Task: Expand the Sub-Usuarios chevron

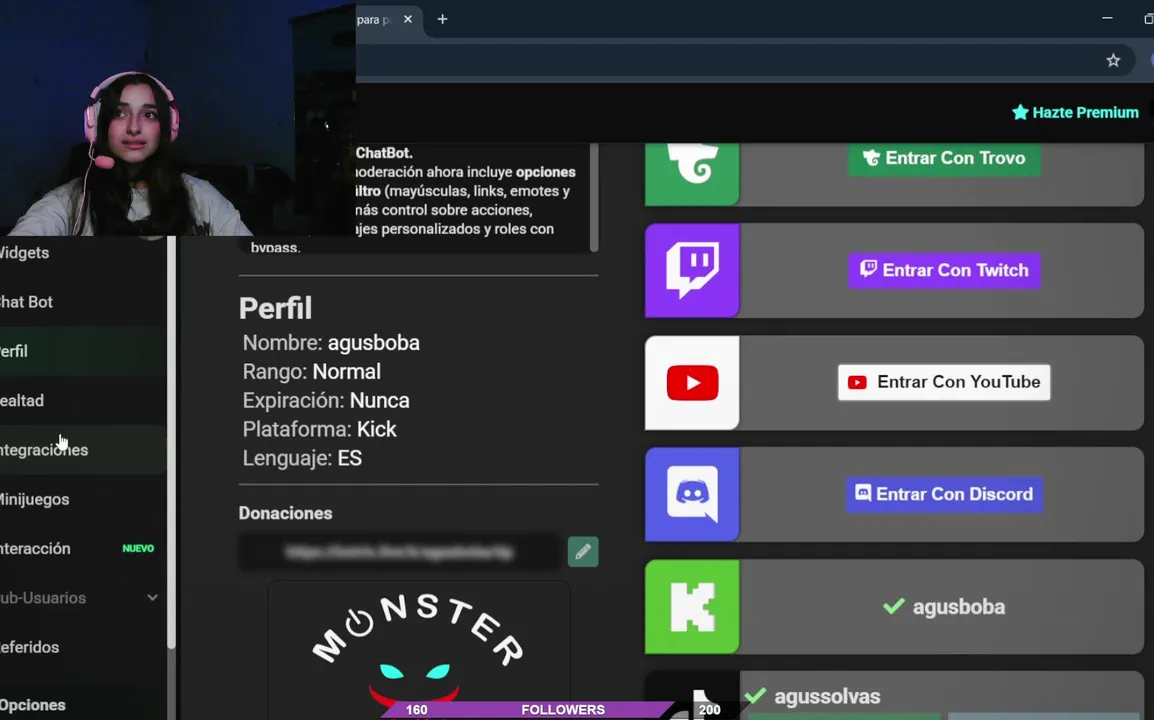Action: 152,597
